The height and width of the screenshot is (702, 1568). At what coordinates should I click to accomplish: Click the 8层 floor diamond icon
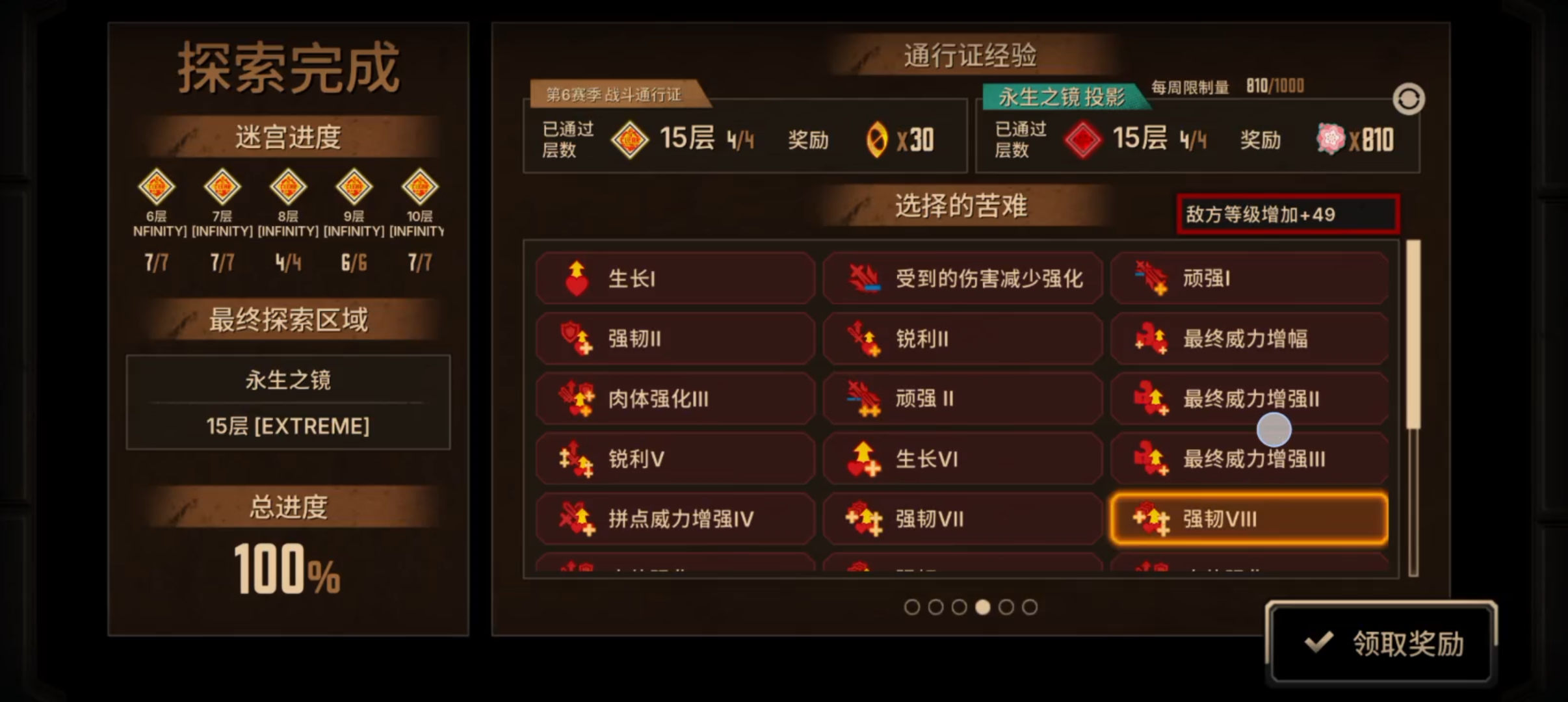[288, 187]
